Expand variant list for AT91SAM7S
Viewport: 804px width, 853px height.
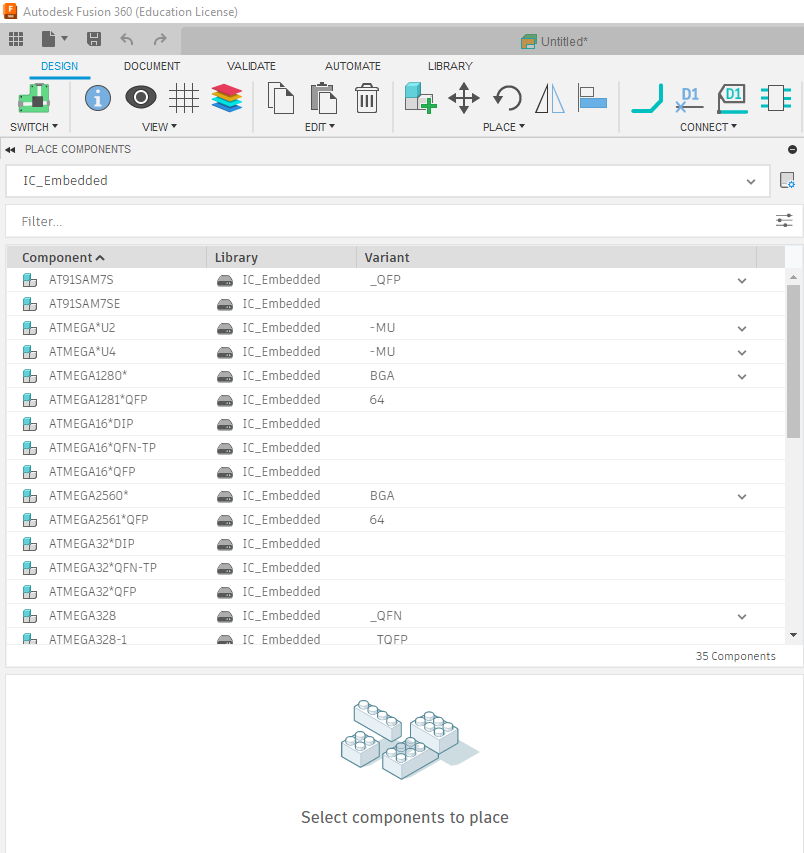[742, 281]
